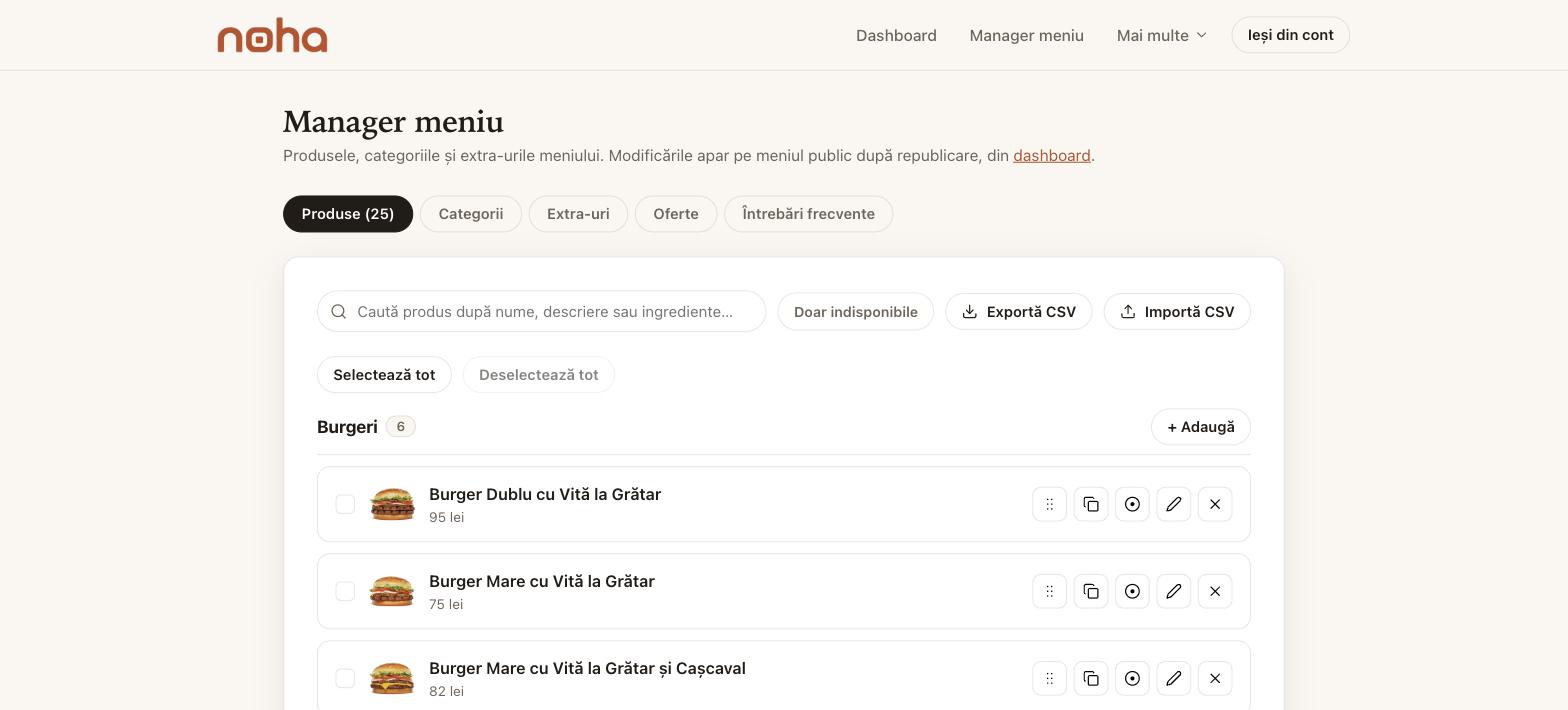
Task: Click Exportă CSV button
Action: point(1019,312)
